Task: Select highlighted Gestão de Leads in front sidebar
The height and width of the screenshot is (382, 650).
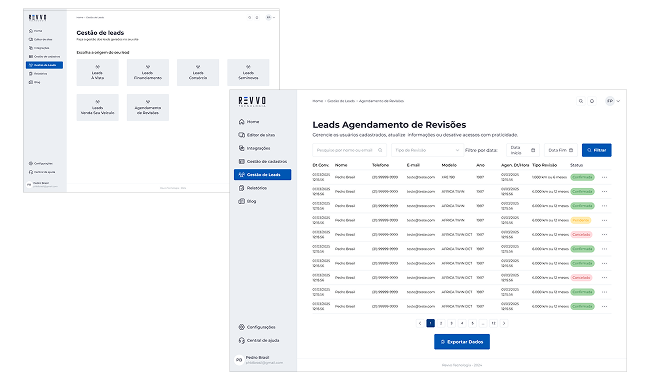Action: [x=262, y=175]
